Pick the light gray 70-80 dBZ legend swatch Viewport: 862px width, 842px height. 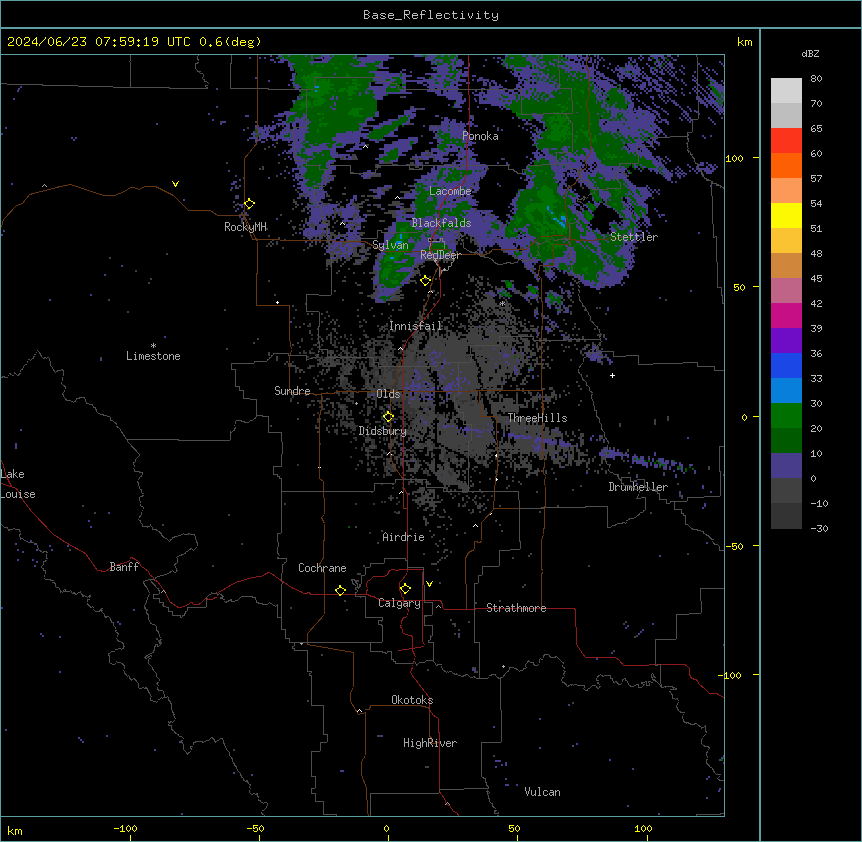[786, 91]
